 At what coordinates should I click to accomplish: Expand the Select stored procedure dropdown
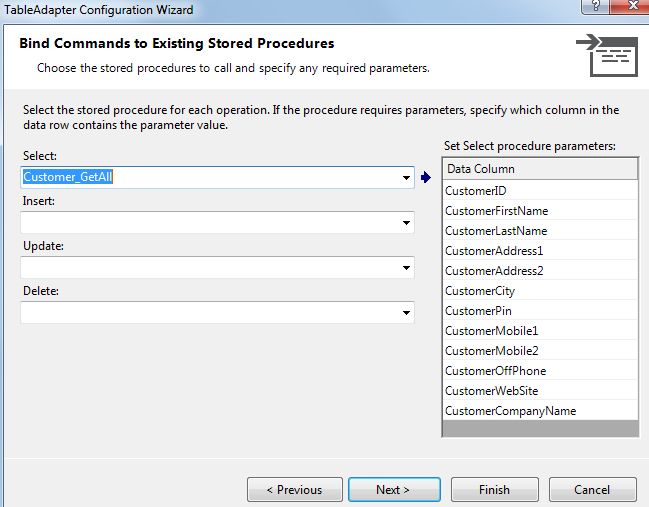click(x=406, y=178)
